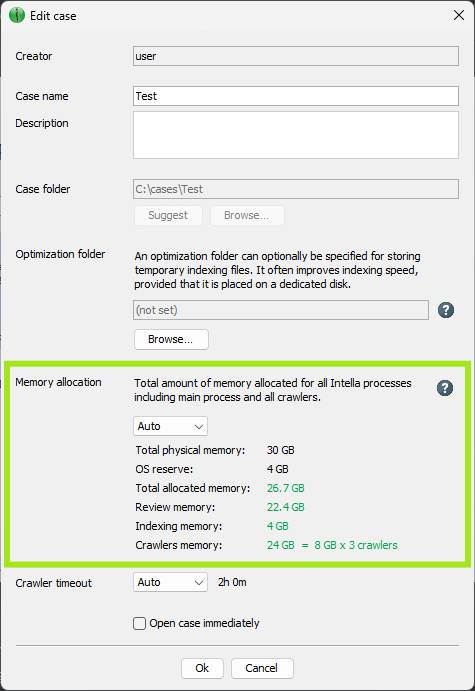Focus the Description text area

click(x=296, y=135)
